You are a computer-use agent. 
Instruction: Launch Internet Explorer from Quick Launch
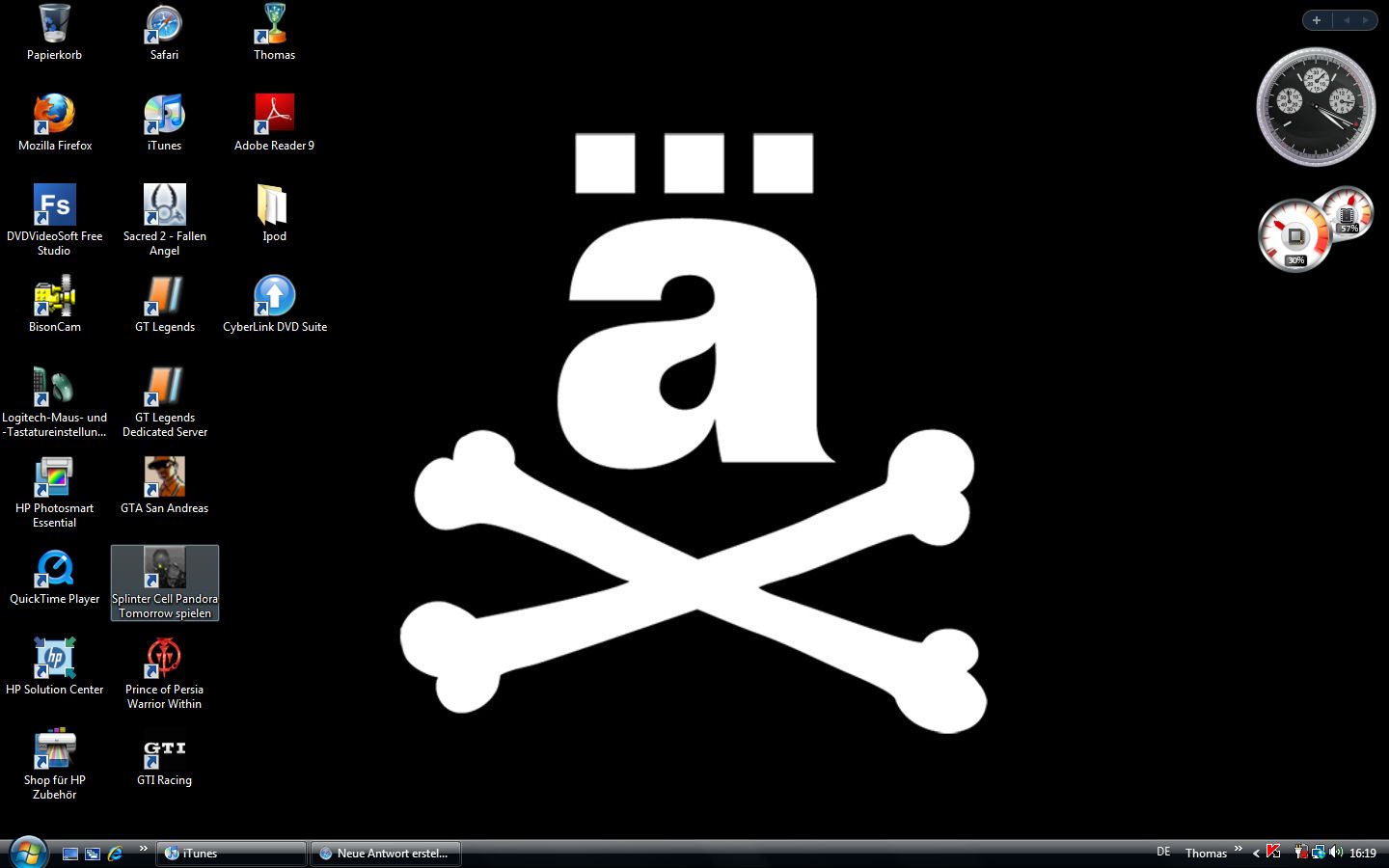click(x=115, y=854)
